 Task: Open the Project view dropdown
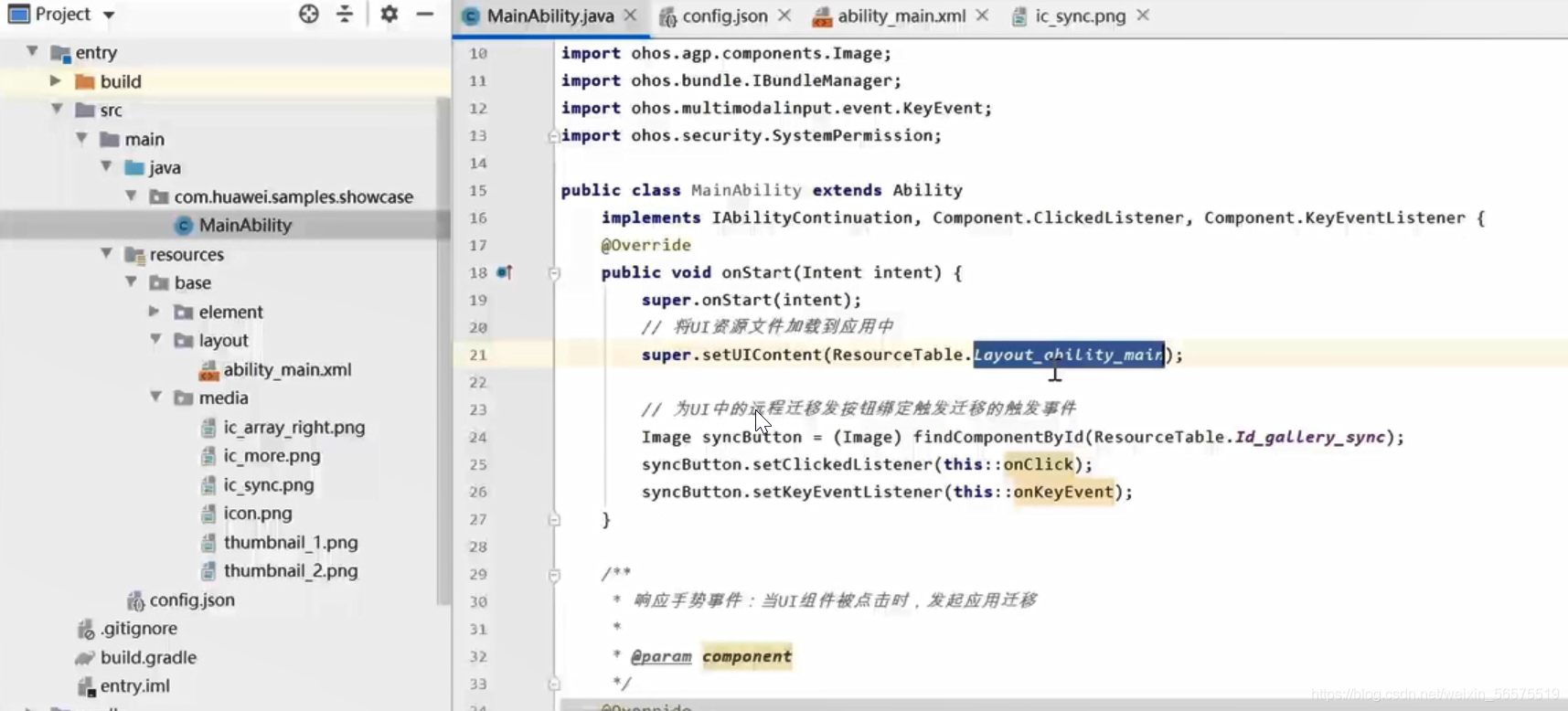(x=109, y=15)
